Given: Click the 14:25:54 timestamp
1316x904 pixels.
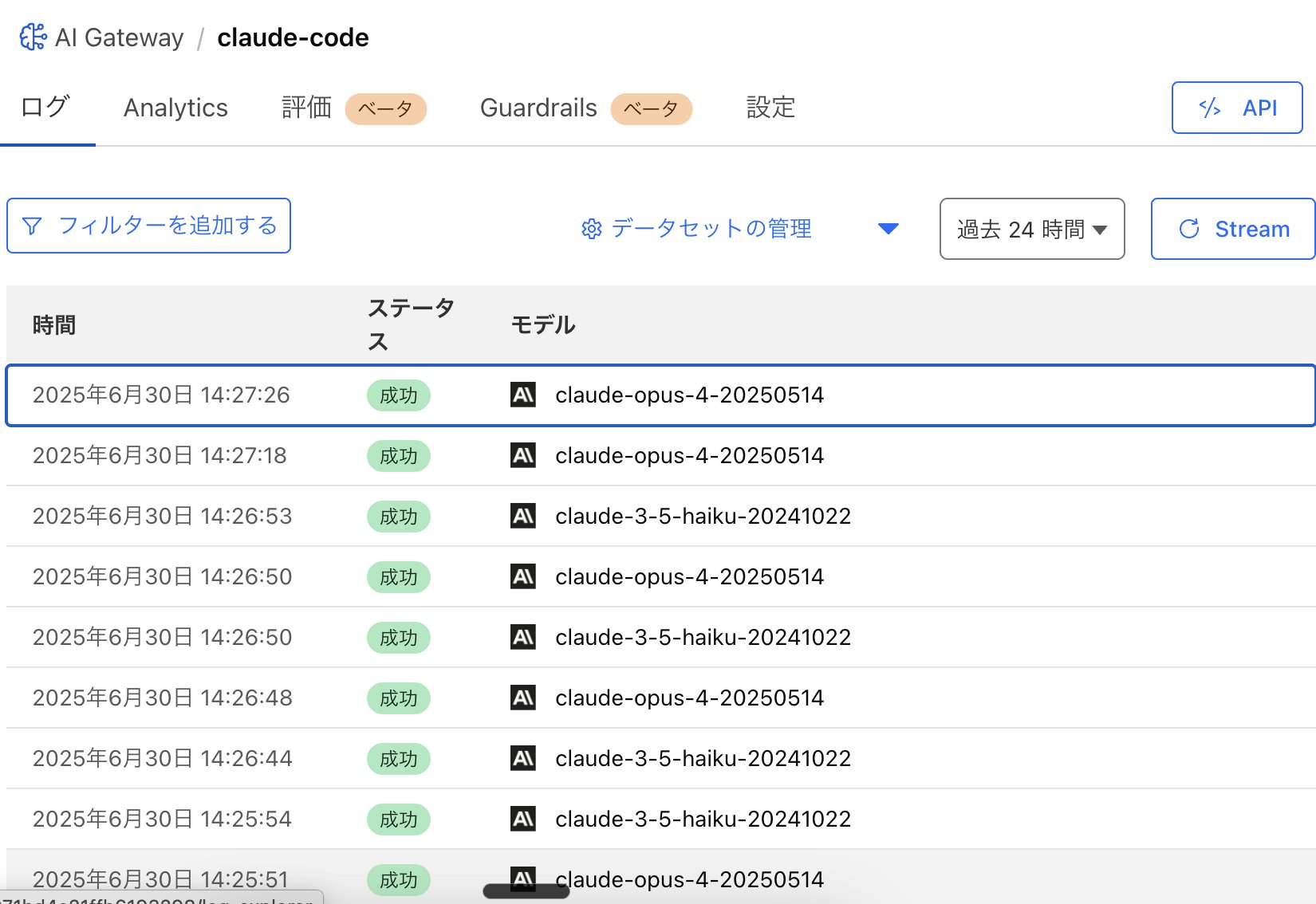Looking at the screenshot, I should coord(162,819).
